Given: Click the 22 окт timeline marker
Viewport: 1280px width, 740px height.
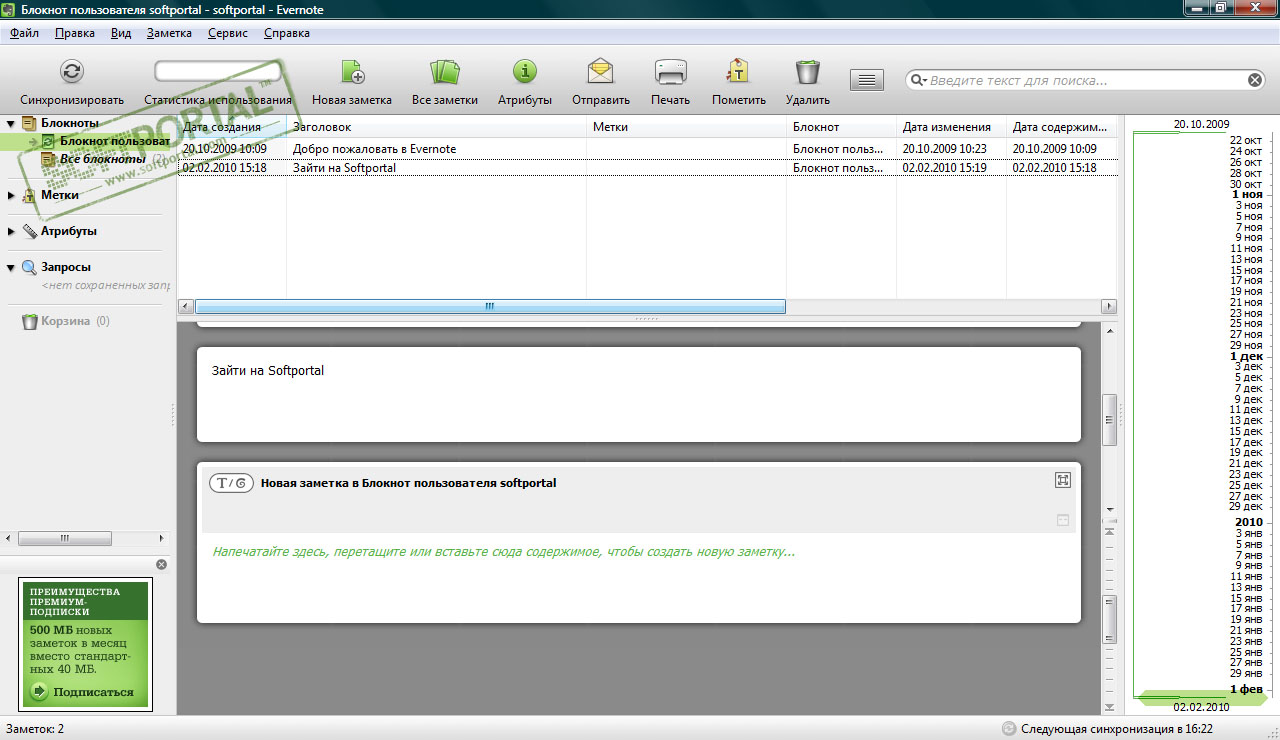Looking at the screenshot, I should 1246,140.
